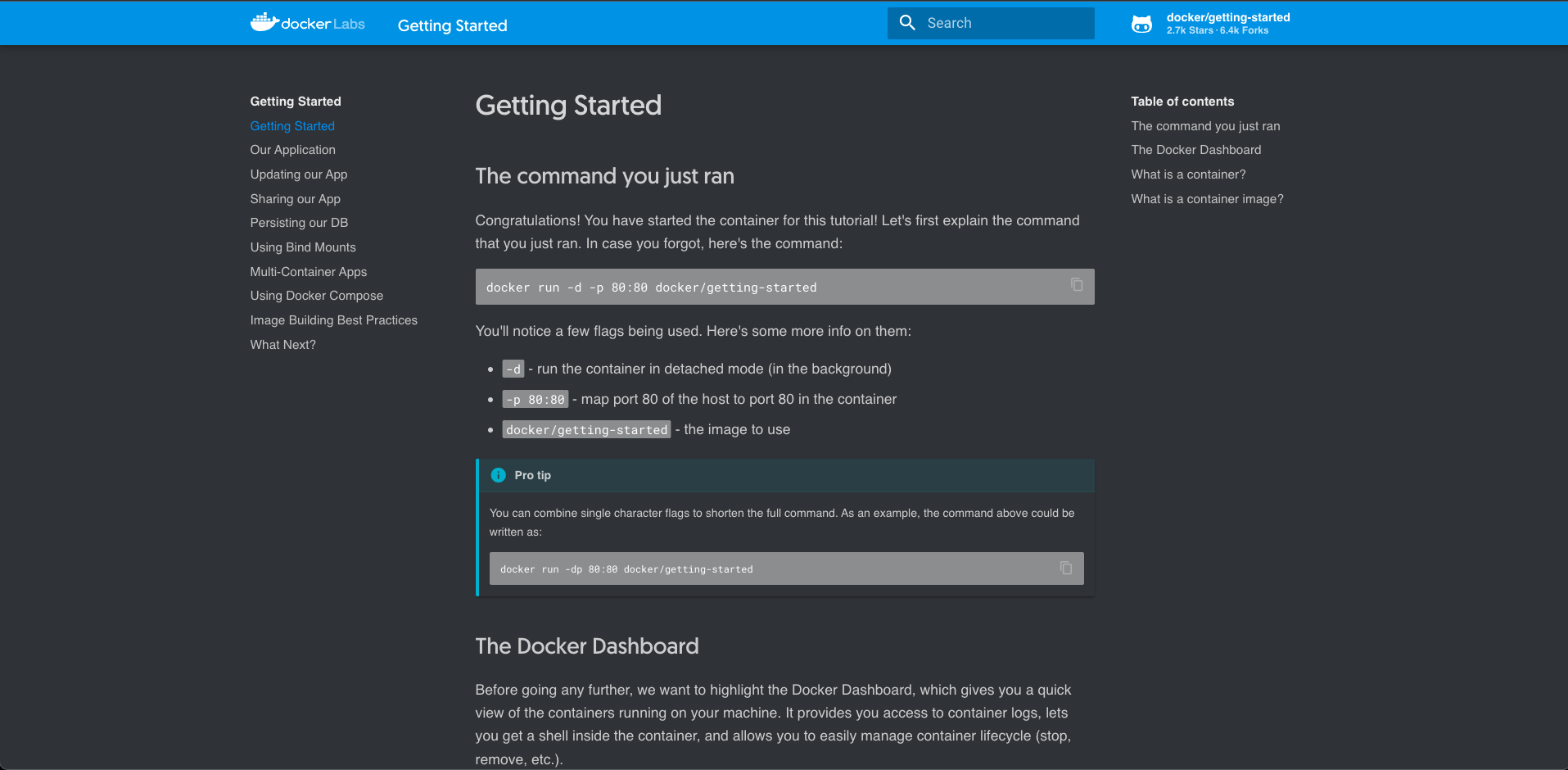Viewport: 1568px width, 770px height.
Task: Open Image Building Best Practices page
Action: click(x=333, y=320)
